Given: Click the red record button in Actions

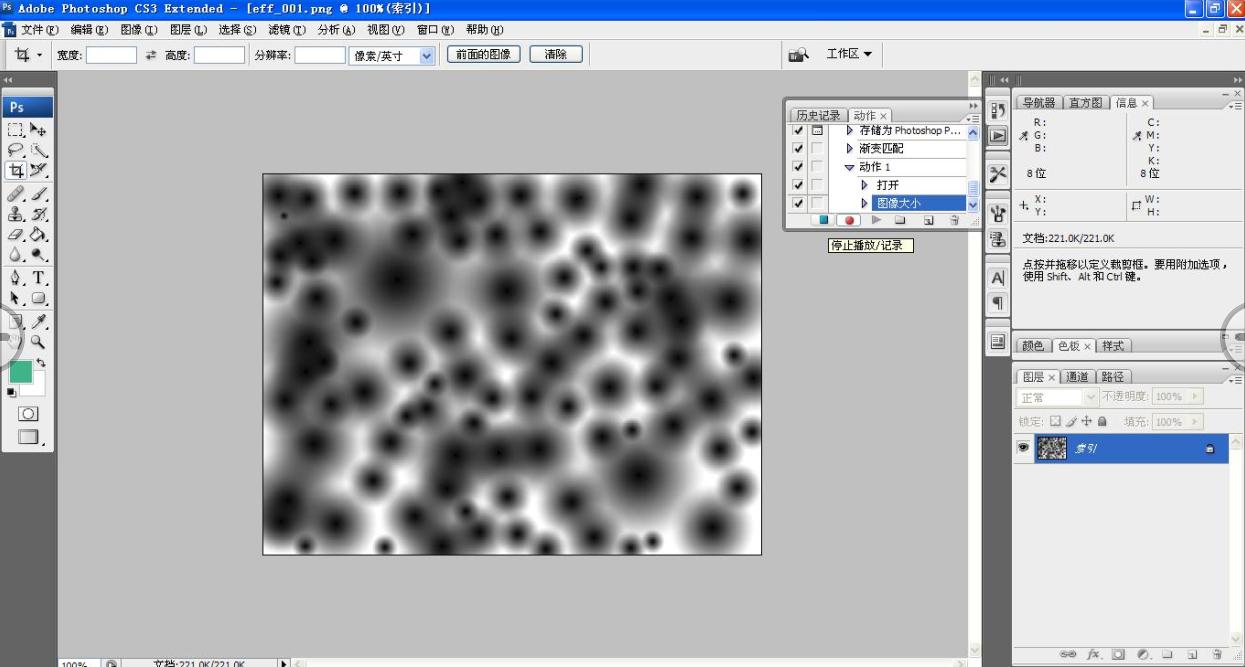Looking at the screenshot, I should [x=849, y=220].
